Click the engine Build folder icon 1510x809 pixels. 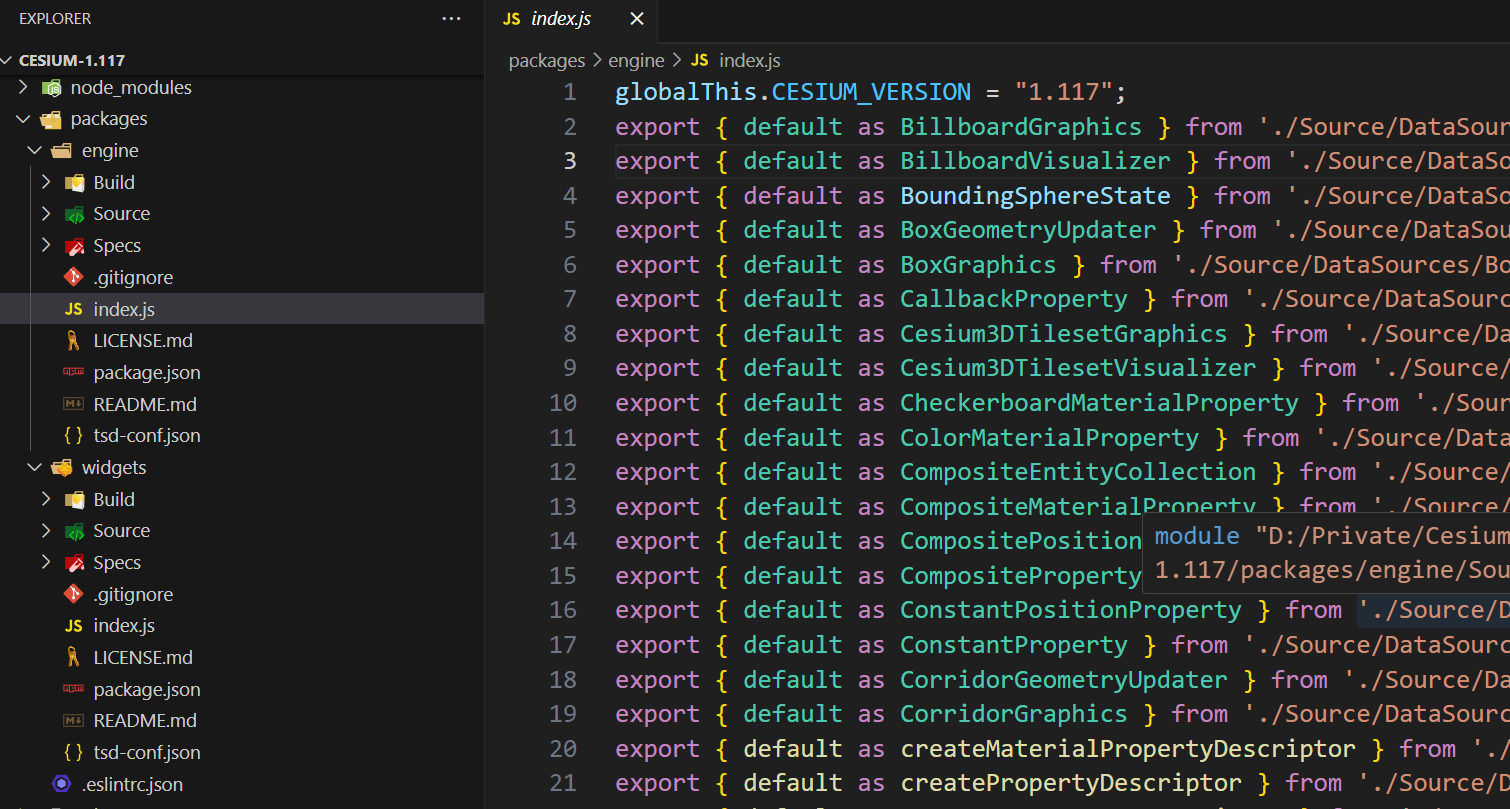point(74,183)
